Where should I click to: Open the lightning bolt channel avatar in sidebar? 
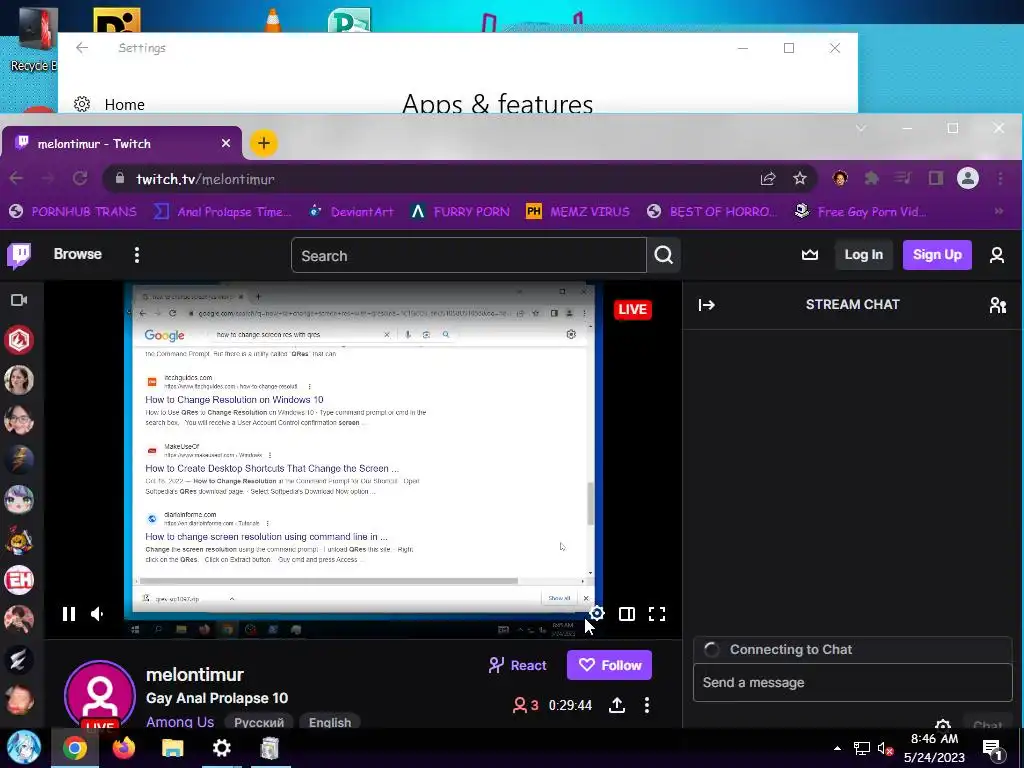pos(19,460)
